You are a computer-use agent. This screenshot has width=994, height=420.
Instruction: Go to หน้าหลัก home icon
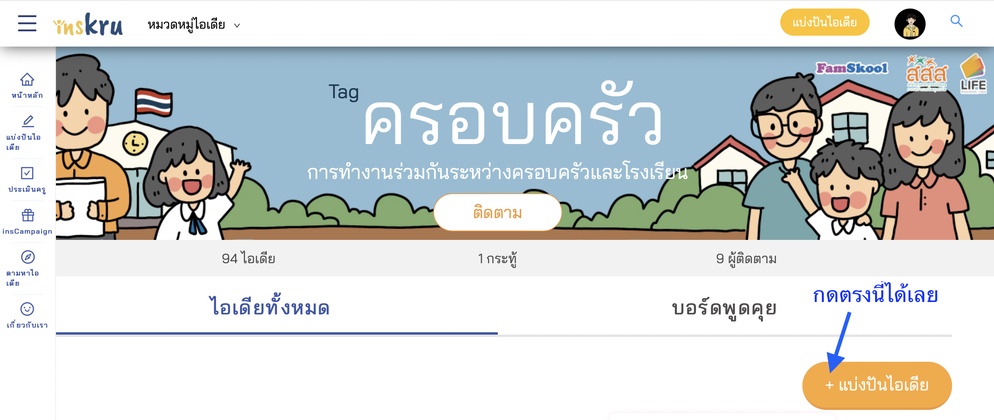pos(27,79)
